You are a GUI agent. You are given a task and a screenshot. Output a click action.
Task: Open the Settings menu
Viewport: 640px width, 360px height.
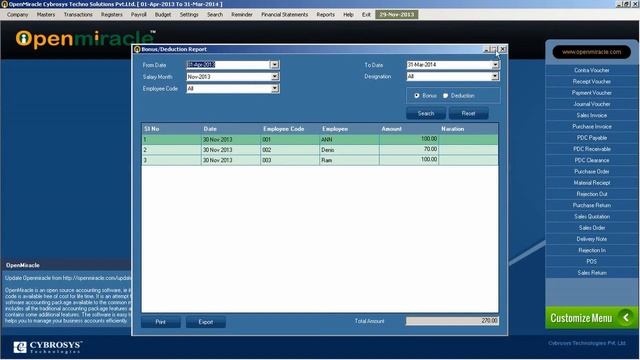pos(189,14)
